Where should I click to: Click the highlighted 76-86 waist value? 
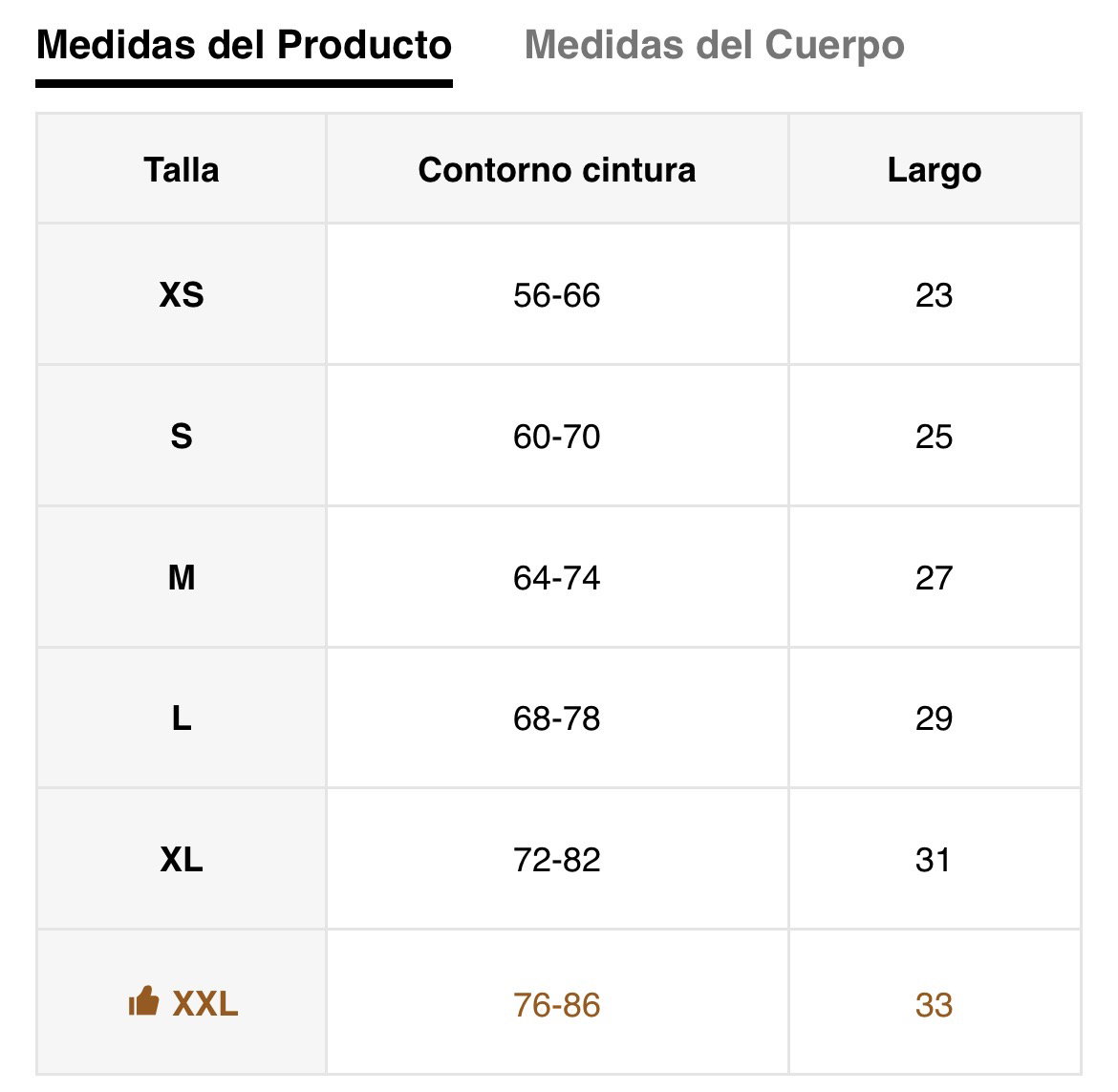click(557, 1005)
